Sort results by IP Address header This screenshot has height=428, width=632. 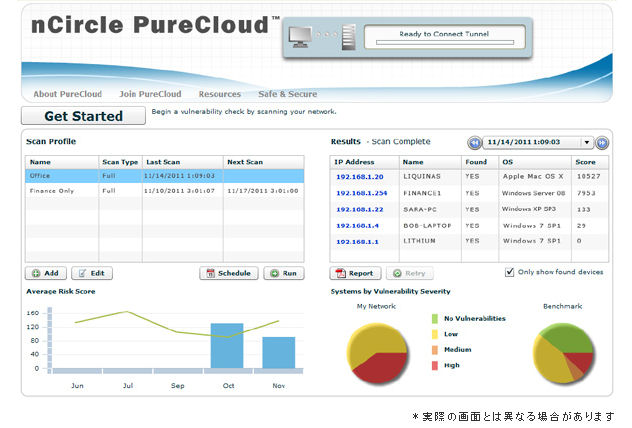(x=364, y=162)
